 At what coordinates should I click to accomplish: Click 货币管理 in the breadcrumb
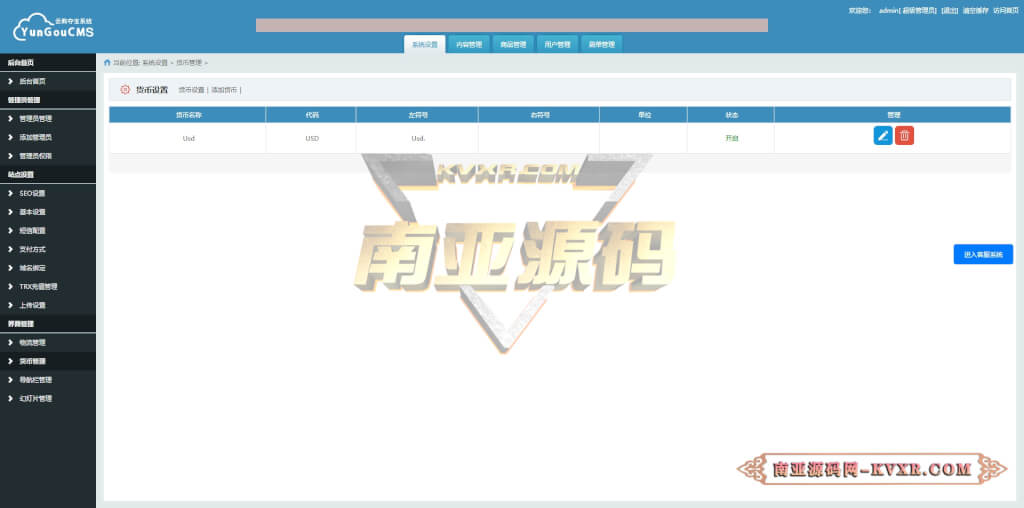click(x=189, y=63)
